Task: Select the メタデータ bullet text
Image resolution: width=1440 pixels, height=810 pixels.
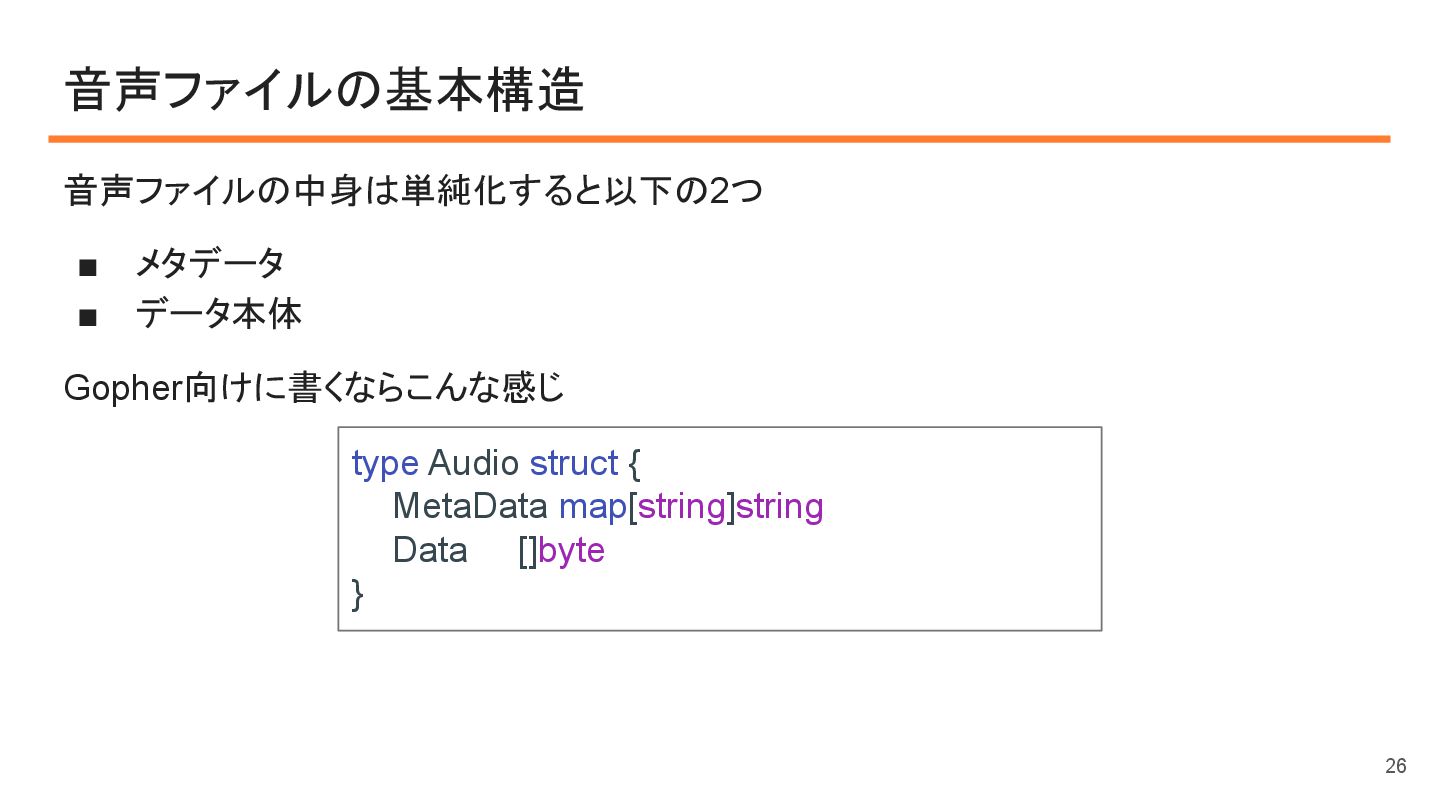Action: (210, 264)
